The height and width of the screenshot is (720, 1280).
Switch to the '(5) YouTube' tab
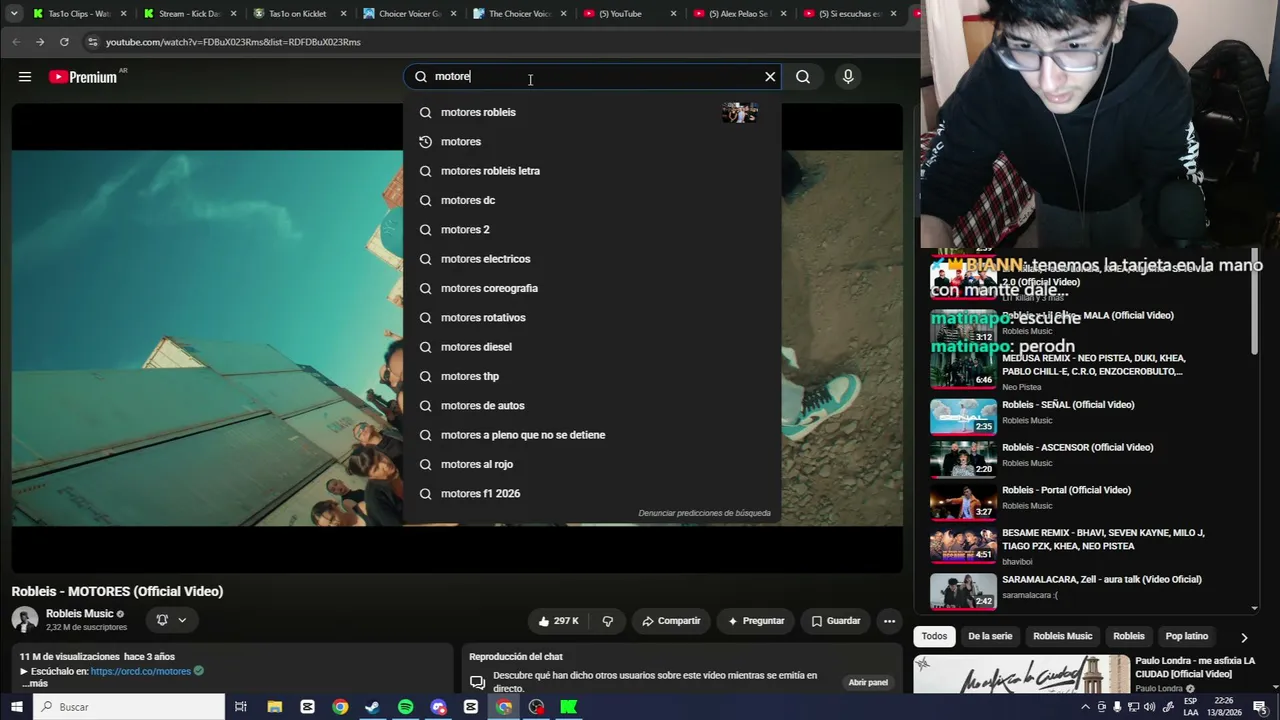click(x=630, y=14)
